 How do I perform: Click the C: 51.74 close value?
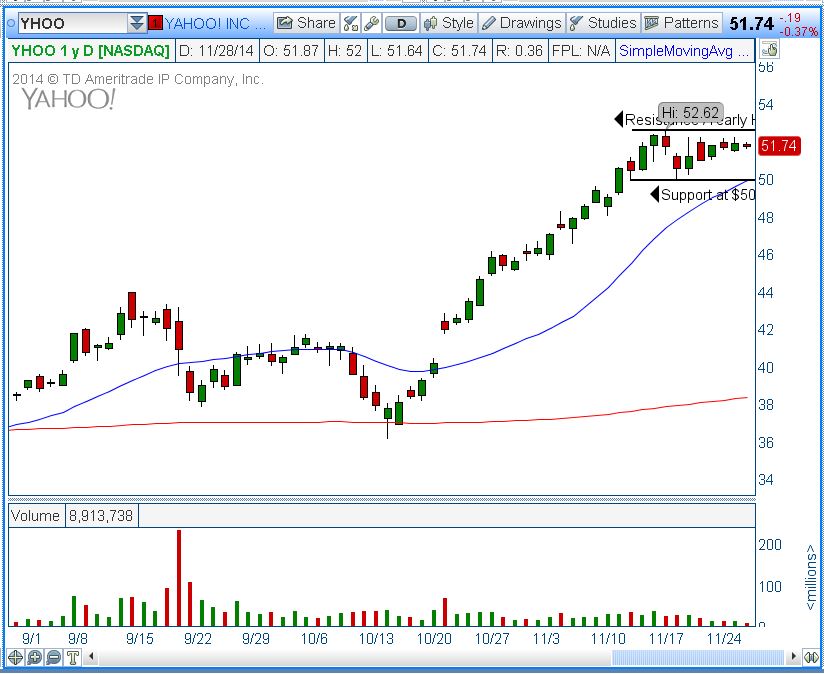(460, 51)
